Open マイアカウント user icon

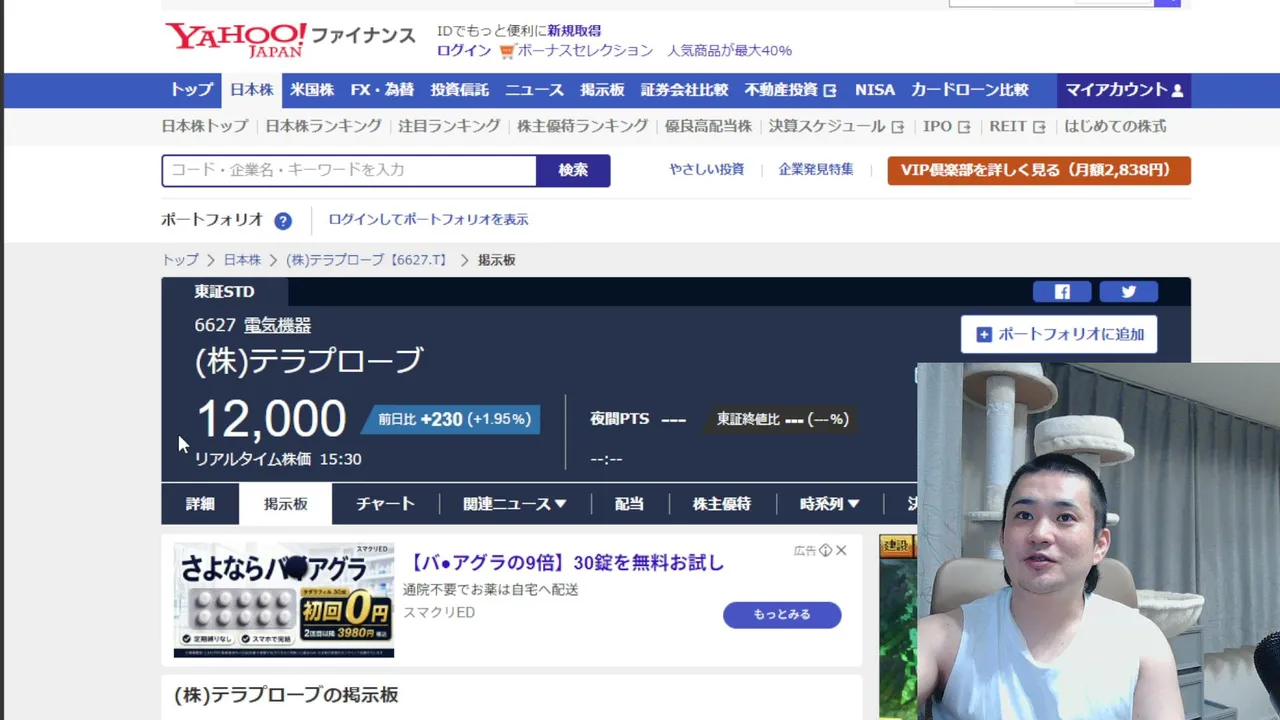pyautogui.click(x=1177, y=90)
